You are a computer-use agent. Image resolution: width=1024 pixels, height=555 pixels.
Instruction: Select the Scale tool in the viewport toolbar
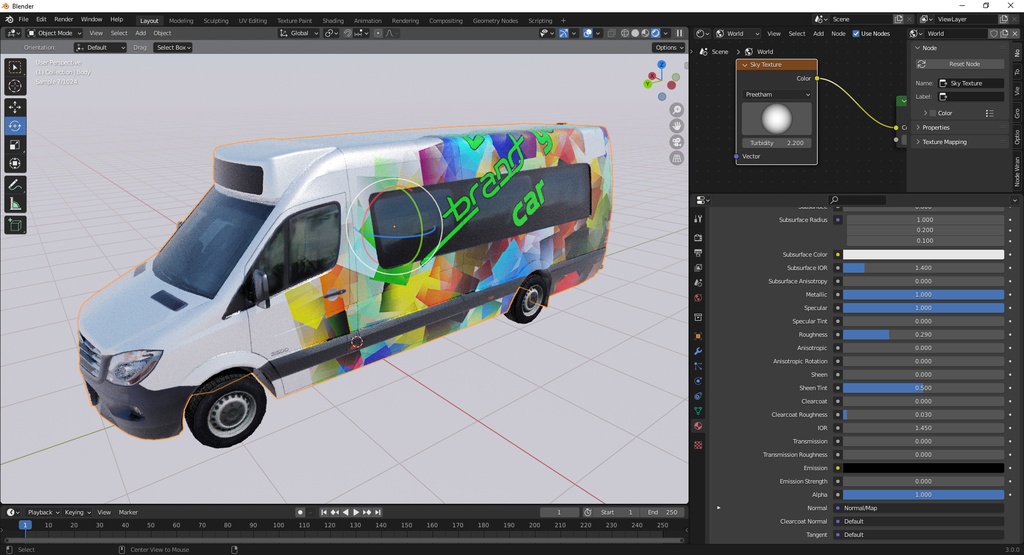pos(15,145)
